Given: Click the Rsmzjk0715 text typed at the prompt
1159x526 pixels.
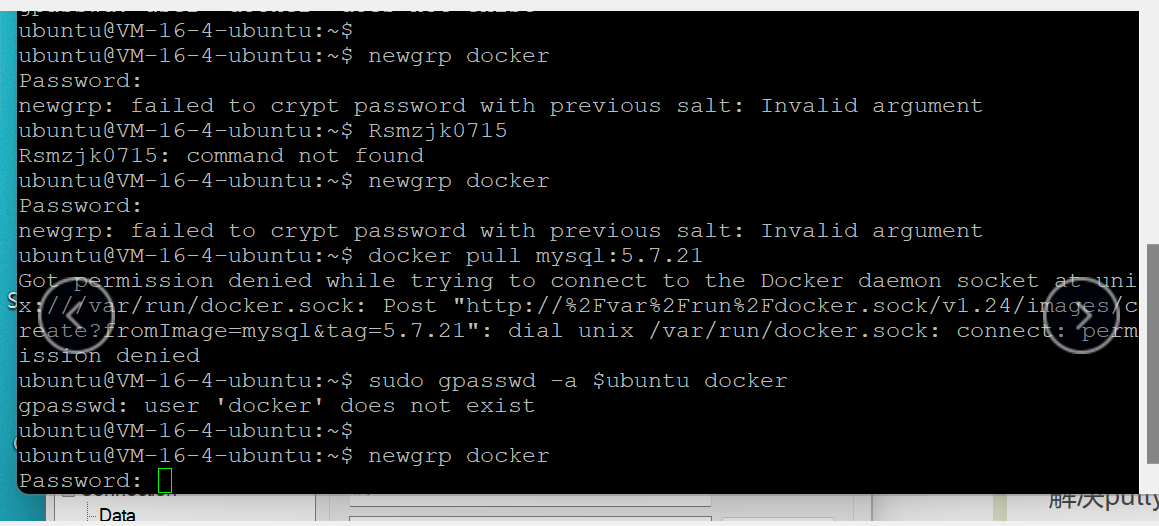Looking at the screenshot, I should point(437,131).
